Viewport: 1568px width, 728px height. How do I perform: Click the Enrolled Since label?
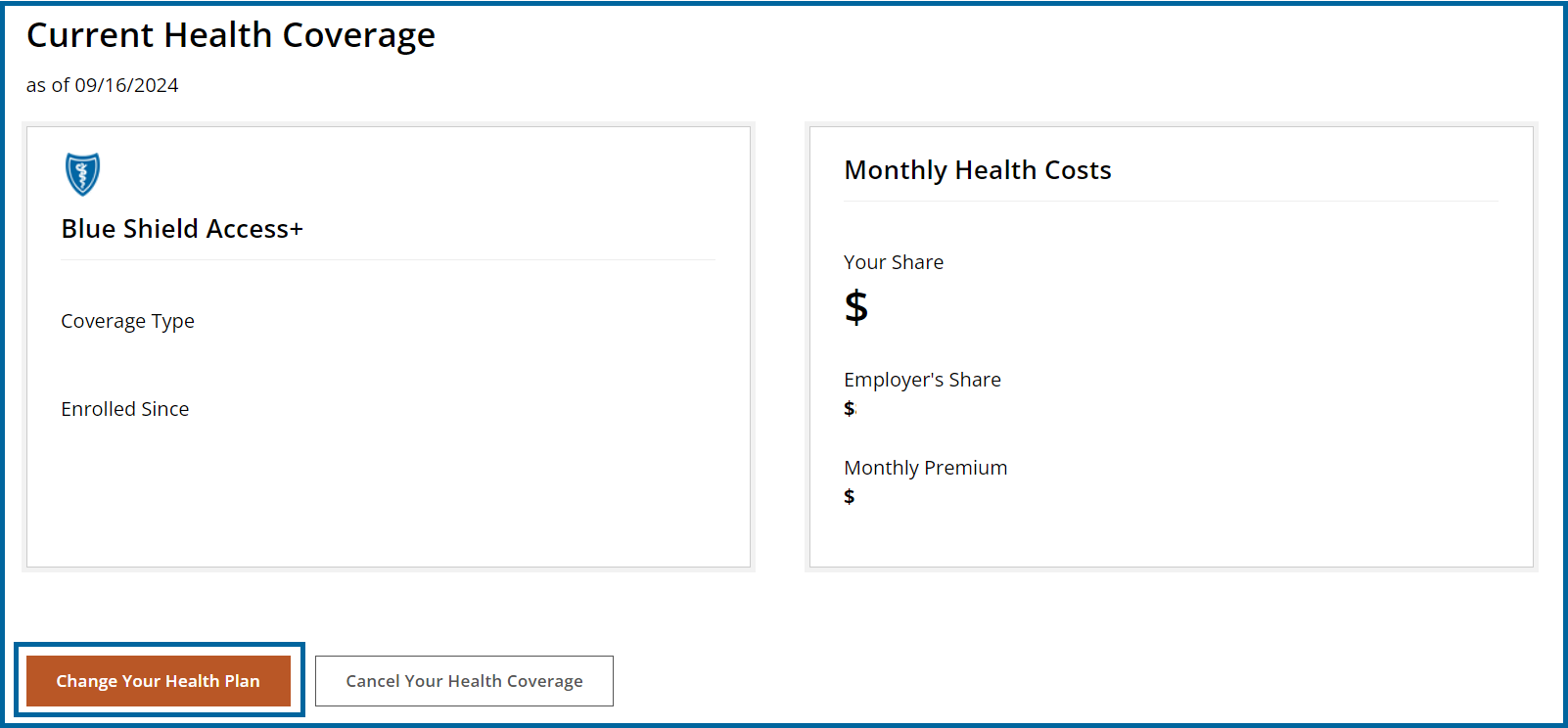[125, 409]
